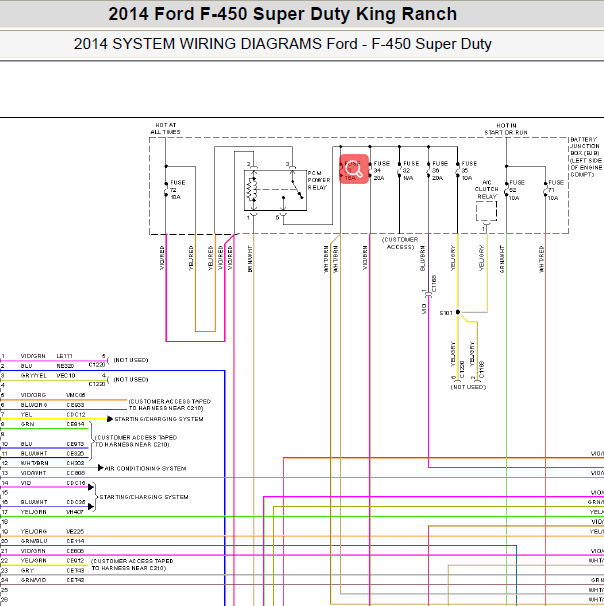
Task: Click the S101 splice dot
Action: pyautogui.click(x=458, y=312)
